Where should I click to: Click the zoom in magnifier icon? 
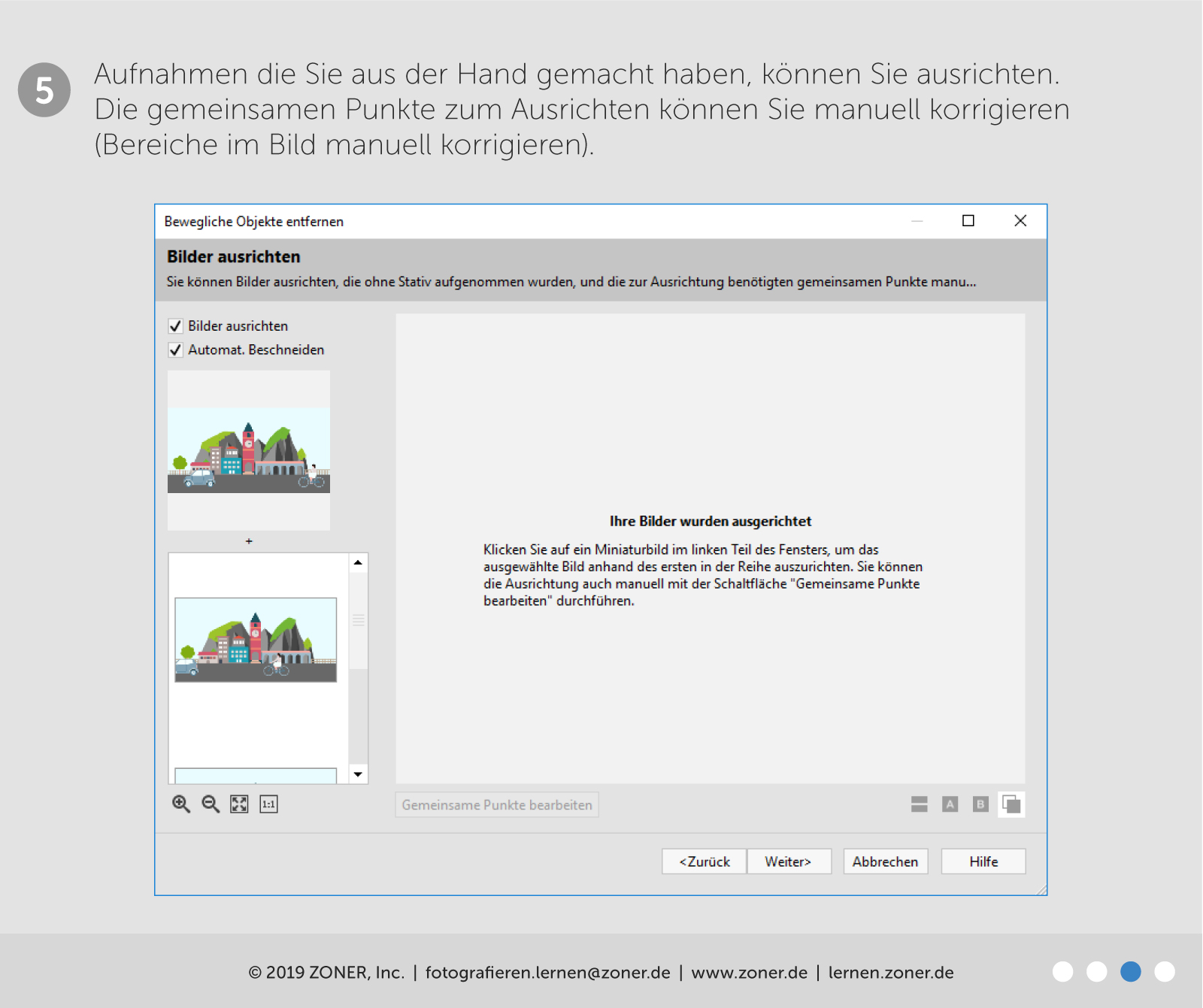180,804
